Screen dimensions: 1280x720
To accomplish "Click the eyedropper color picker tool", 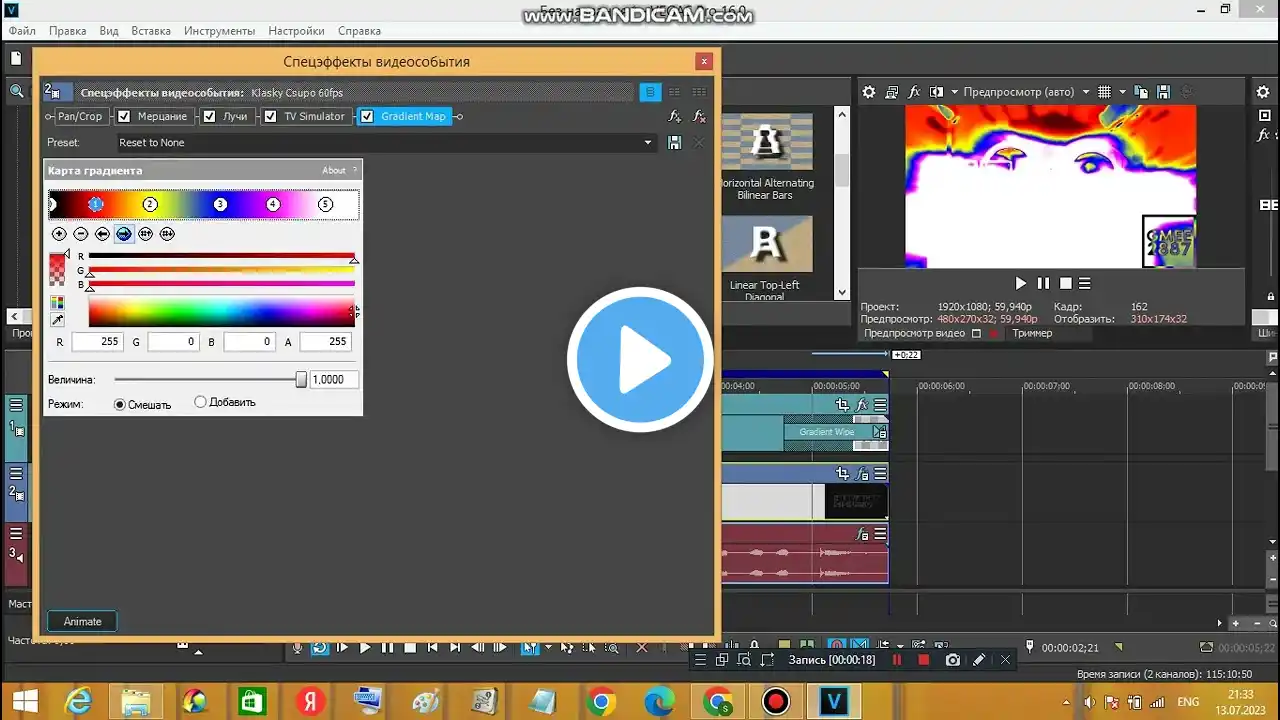I will tap(57, 320).
